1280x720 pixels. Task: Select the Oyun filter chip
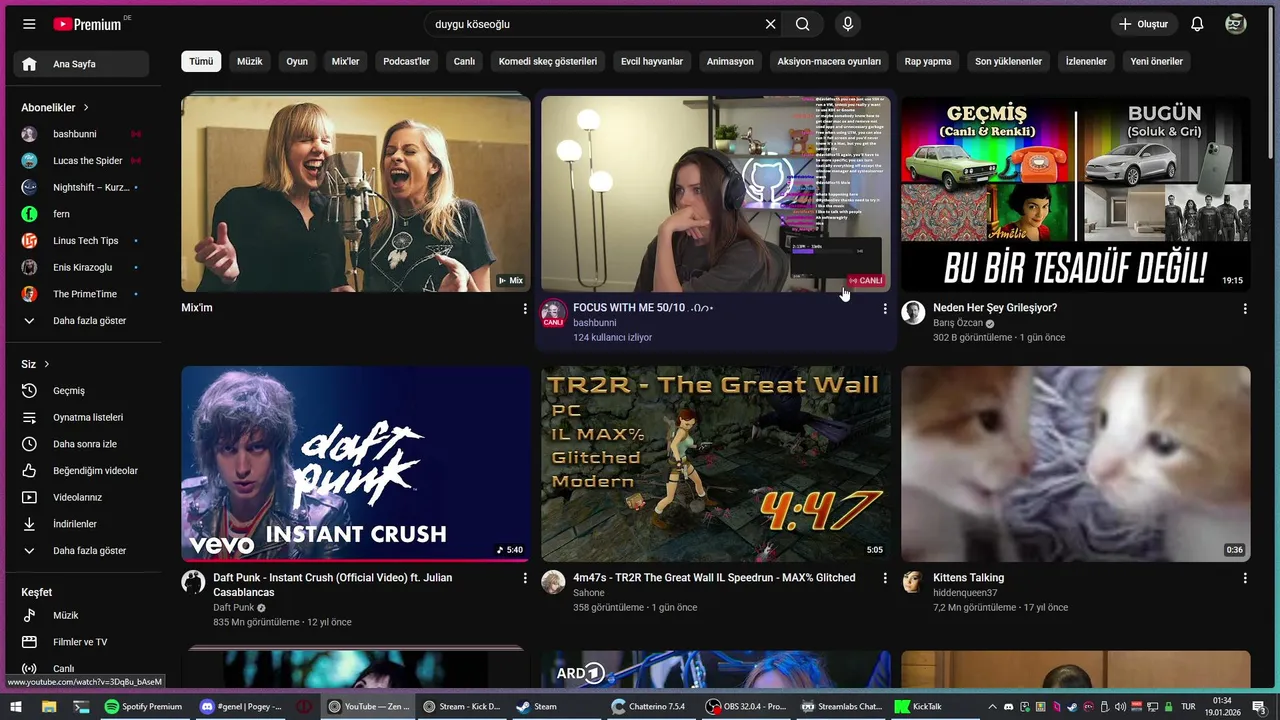point(297,61)
